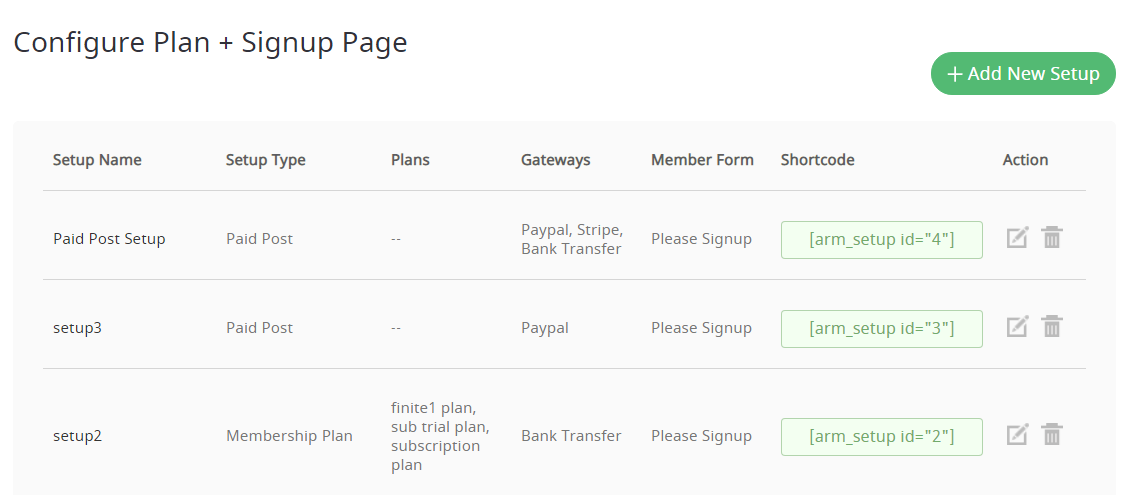
Task: Click trash icon for setup3 row
Action: tap(1052, 326)
